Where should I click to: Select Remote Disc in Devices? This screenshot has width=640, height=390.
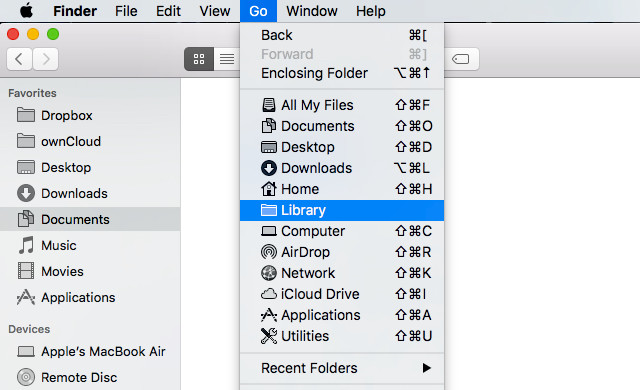point(90,377)
